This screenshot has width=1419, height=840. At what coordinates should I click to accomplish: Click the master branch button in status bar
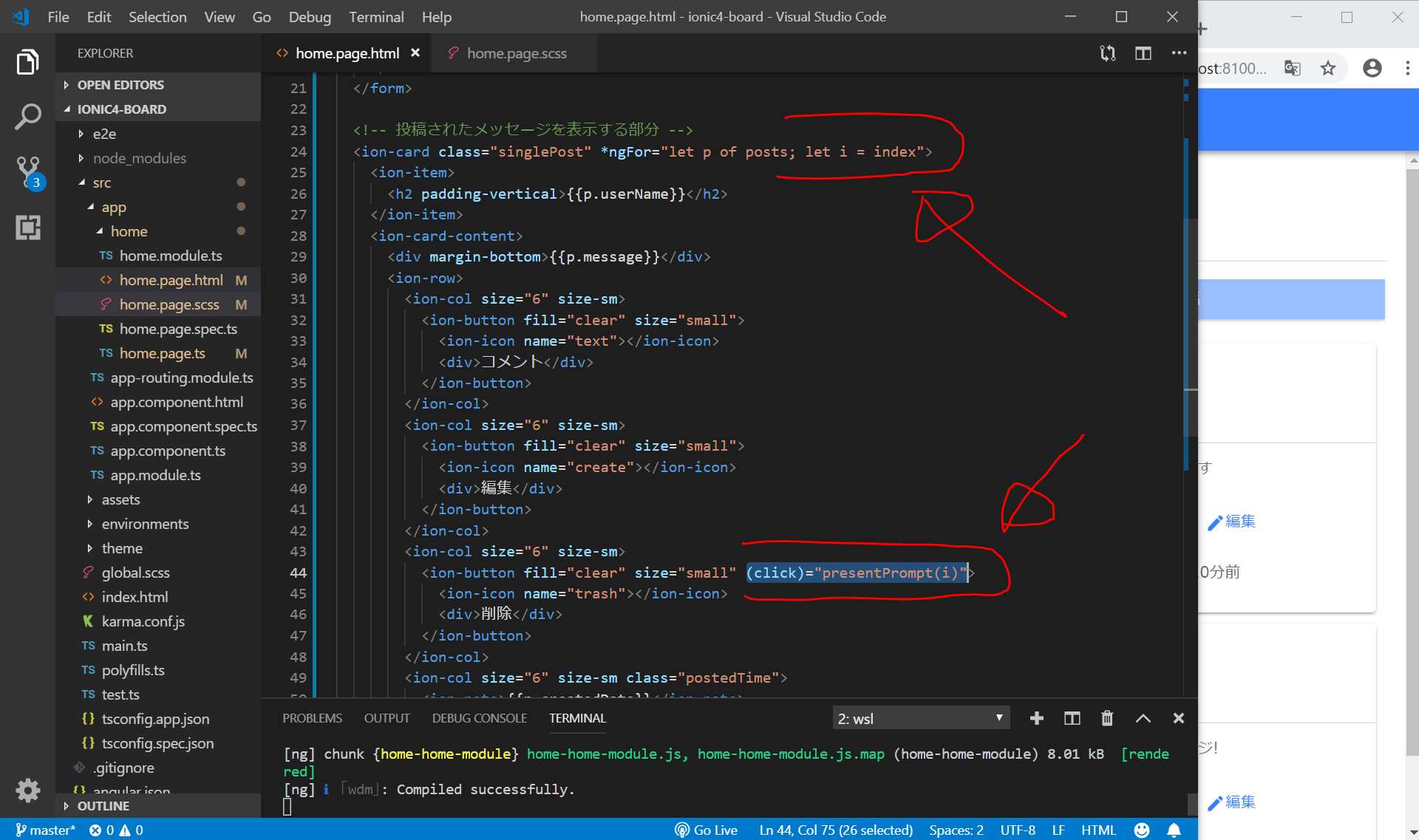point(46,830)
